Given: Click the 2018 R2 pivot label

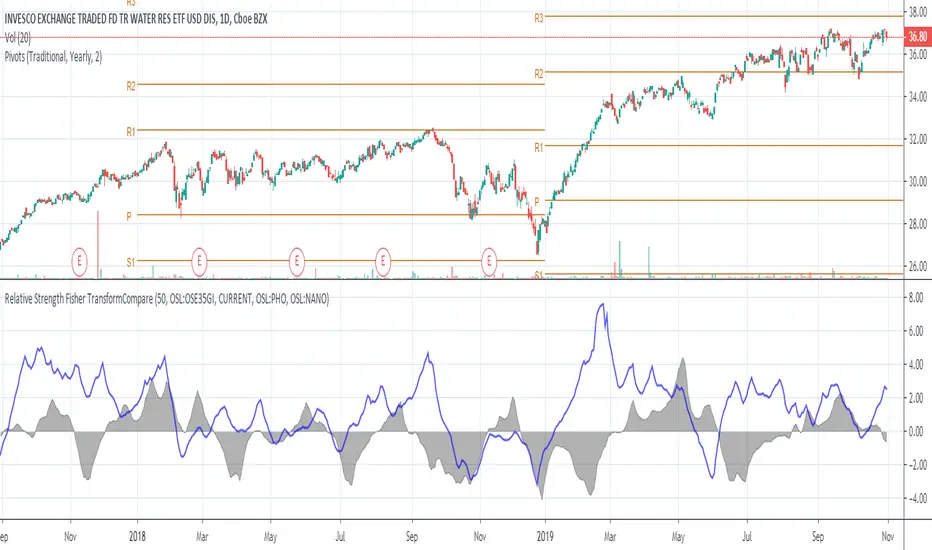Looking at the screenshot, I should coord(131,86).
